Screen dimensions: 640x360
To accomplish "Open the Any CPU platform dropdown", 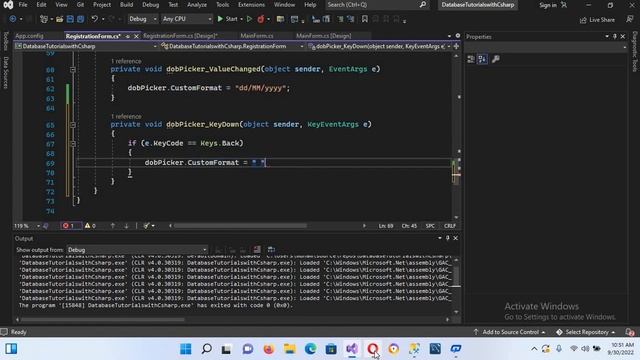I will [187, 19].
